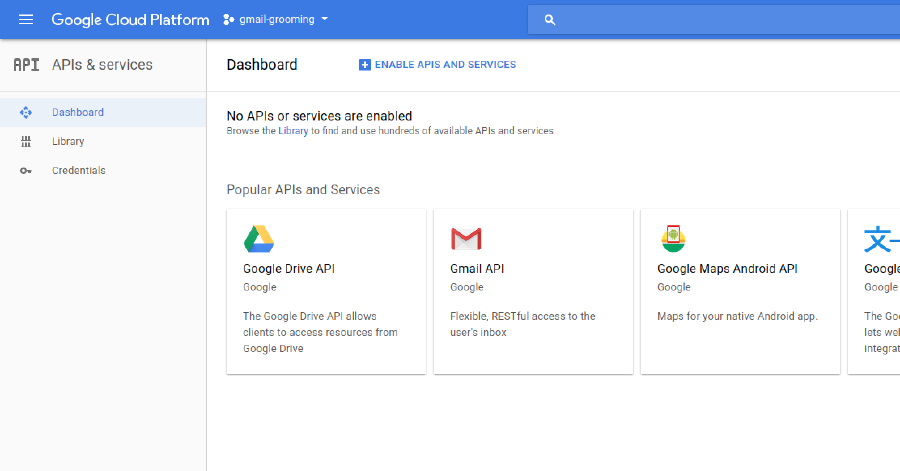Image resolution: width=900 pixels, height=471 pixels.
Task: Click the Google Maps Android icon
Action: pos(673,239)
